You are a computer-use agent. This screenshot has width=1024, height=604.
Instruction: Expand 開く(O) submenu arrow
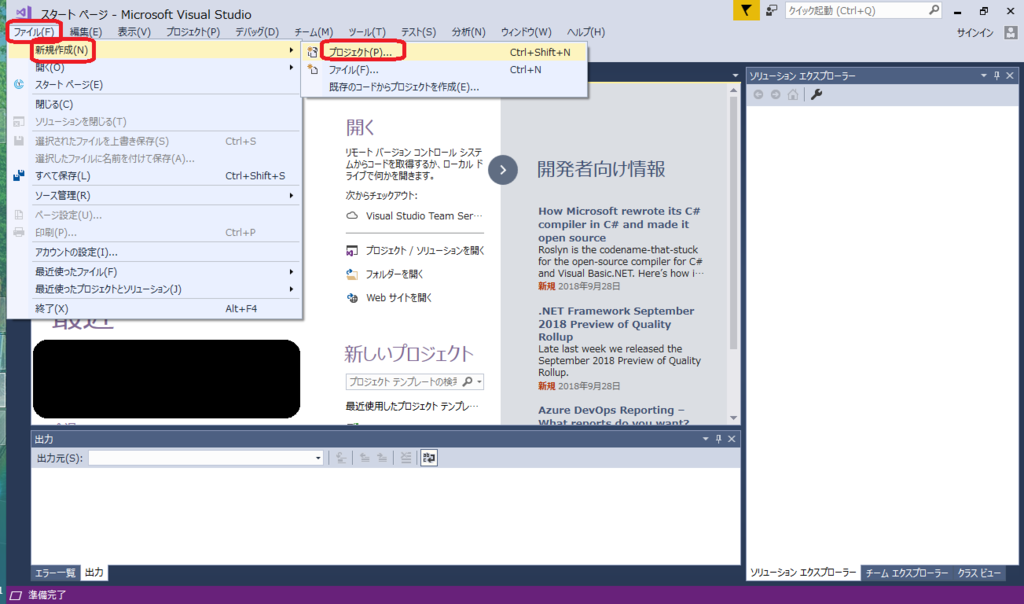(x=291, y=67)
